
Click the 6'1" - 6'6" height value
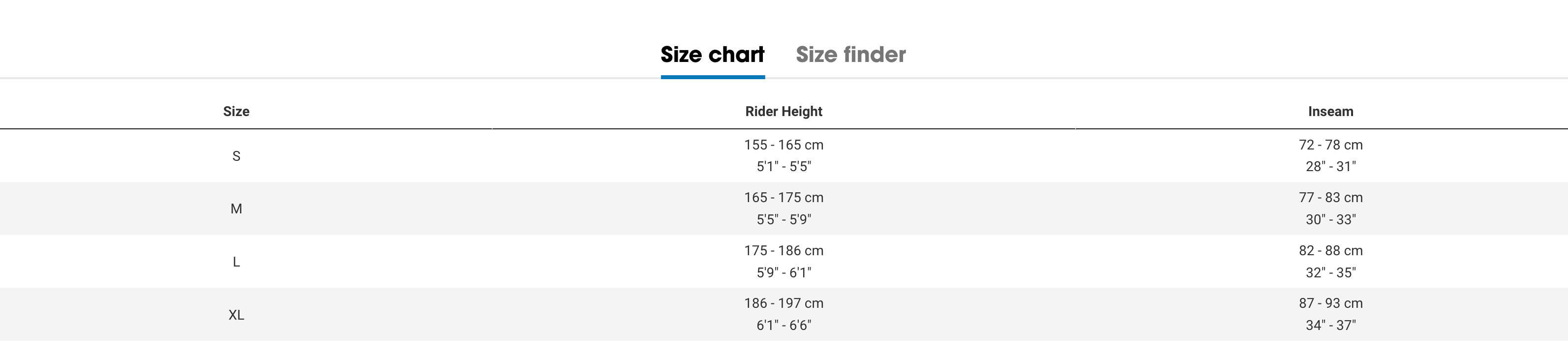[x=784, y=326]
